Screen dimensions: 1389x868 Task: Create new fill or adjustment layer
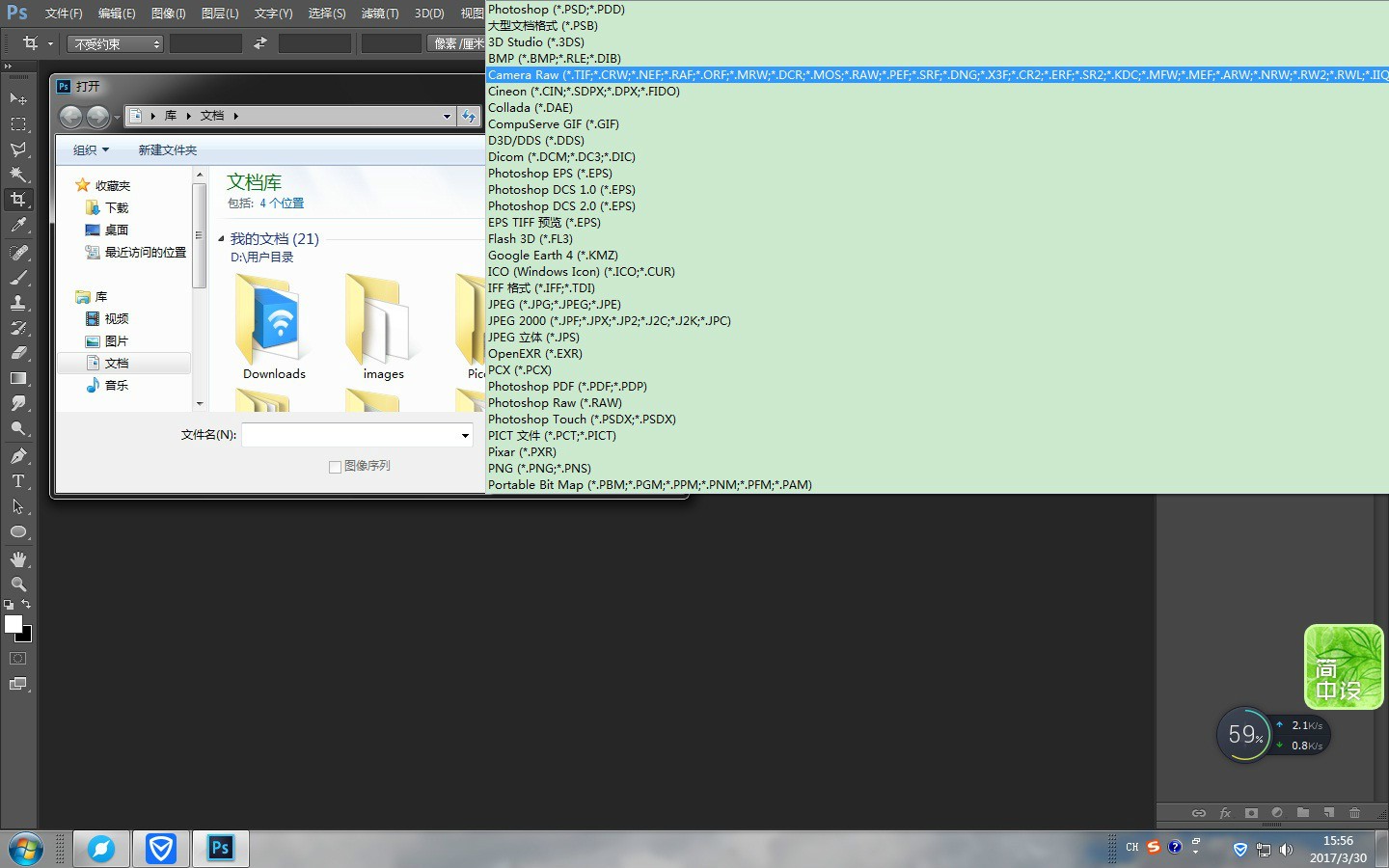click(1277, 813)
